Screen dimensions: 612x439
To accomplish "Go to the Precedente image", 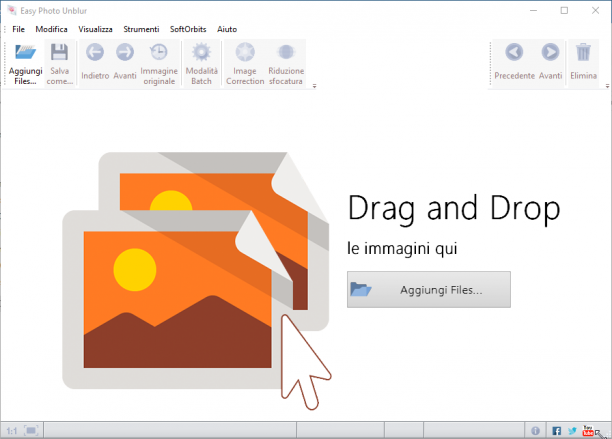I will (514, 52).
